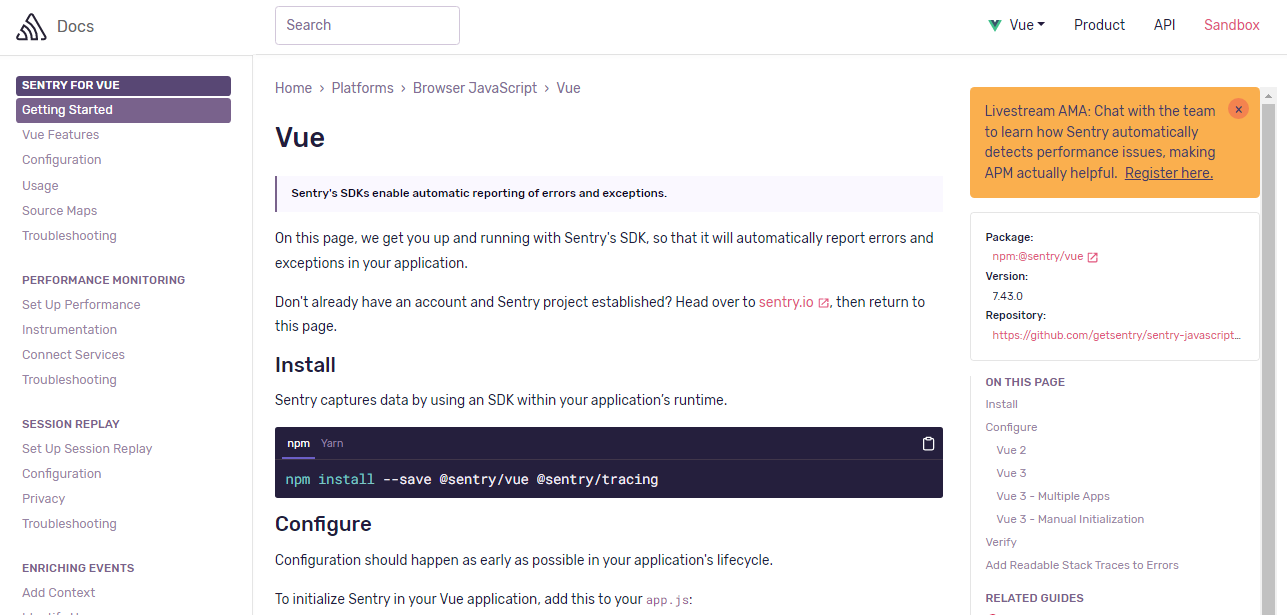Open Troubleshooting under Performance Monitoring
Screen dimensions: 1287x615
coord(69,380)
